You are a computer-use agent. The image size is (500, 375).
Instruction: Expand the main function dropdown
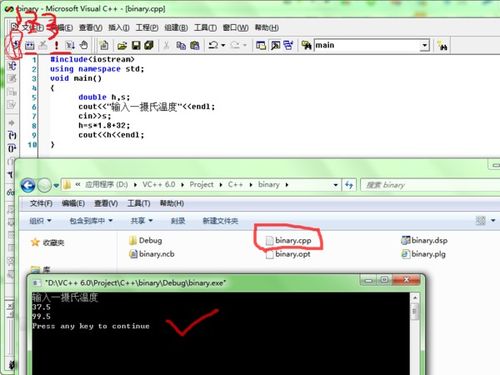(x=424, y=45)
